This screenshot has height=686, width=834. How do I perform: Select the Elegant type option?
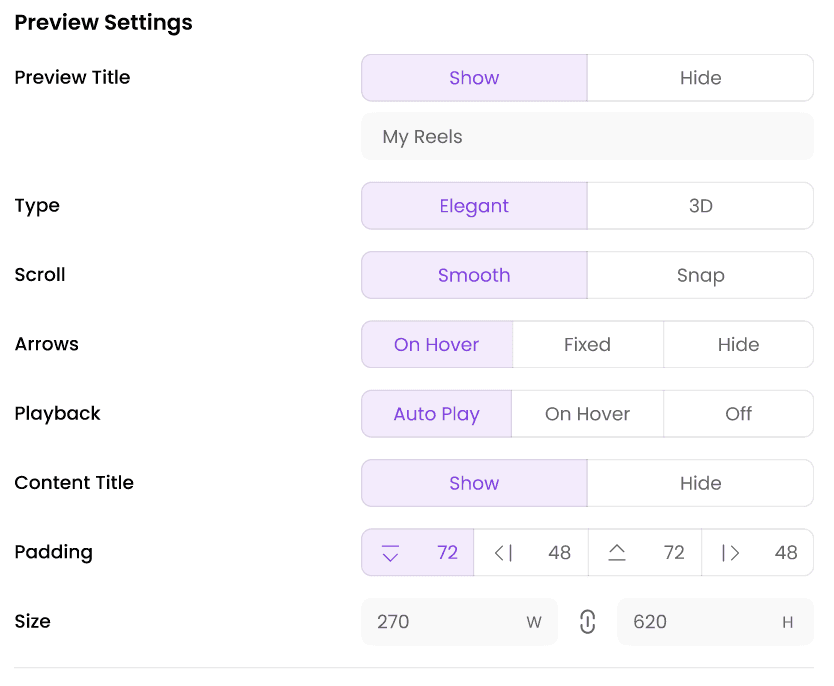(x=474, y=206)
